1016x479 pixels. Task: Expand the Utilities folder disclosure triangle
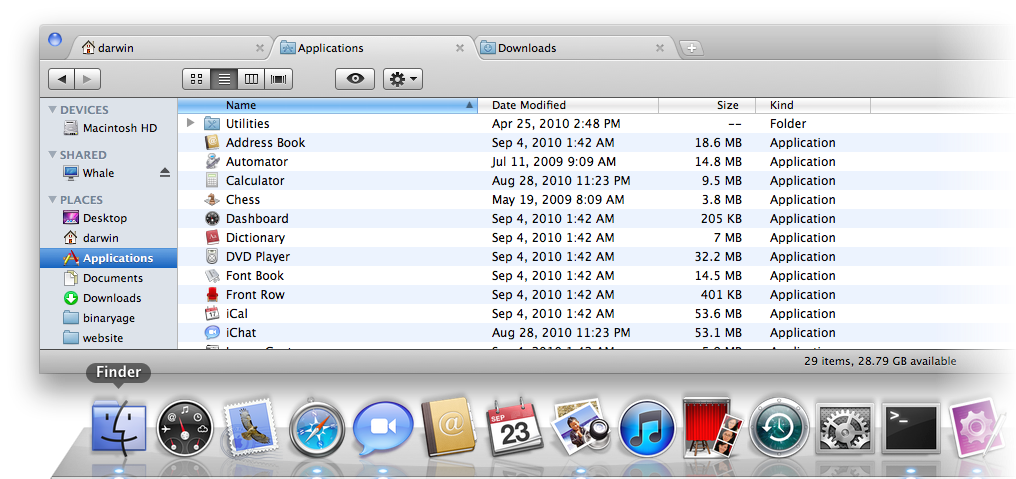pos(190,123)
